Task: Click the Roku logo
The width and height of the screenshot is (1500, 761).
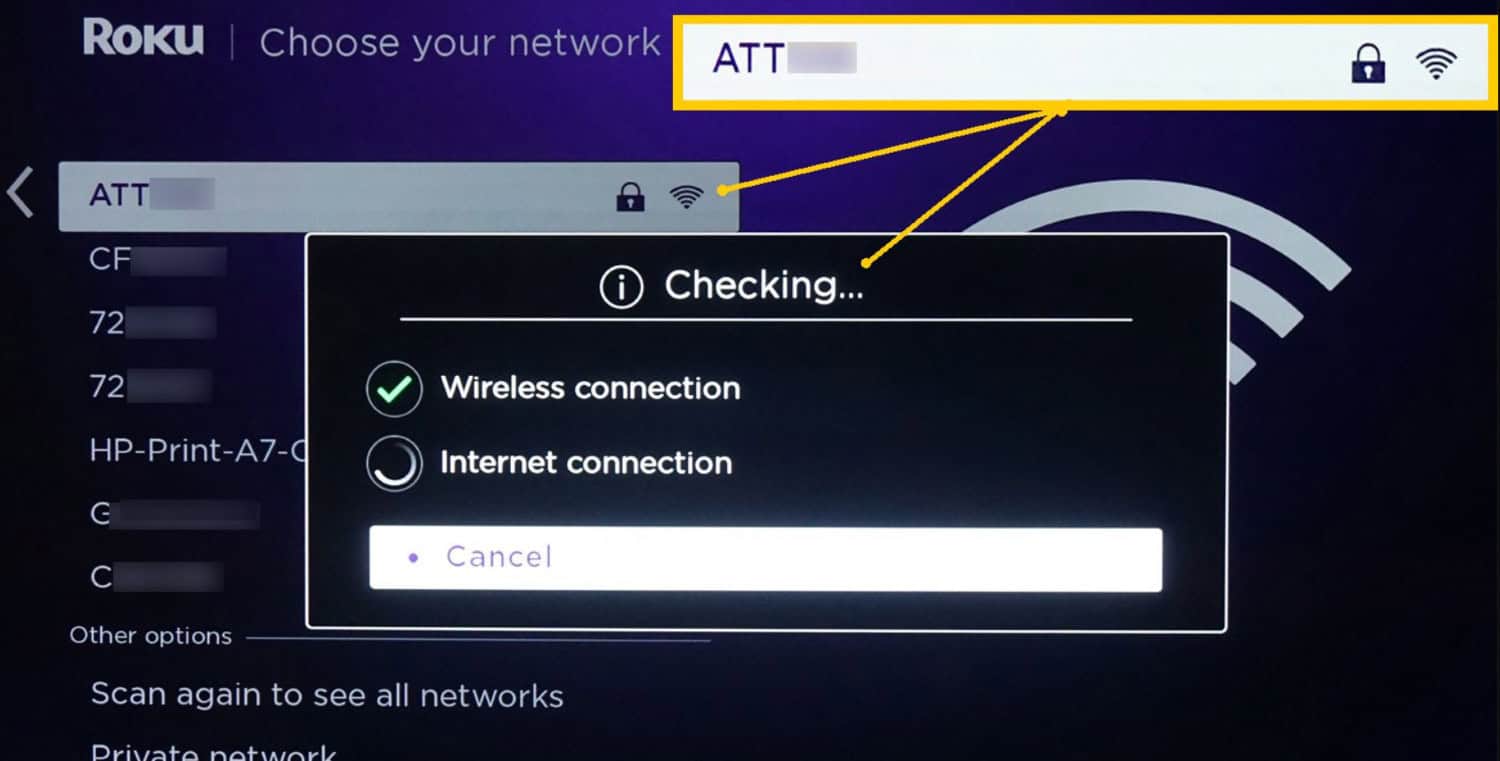Action: pyautogui.click(x=143, y=39)
